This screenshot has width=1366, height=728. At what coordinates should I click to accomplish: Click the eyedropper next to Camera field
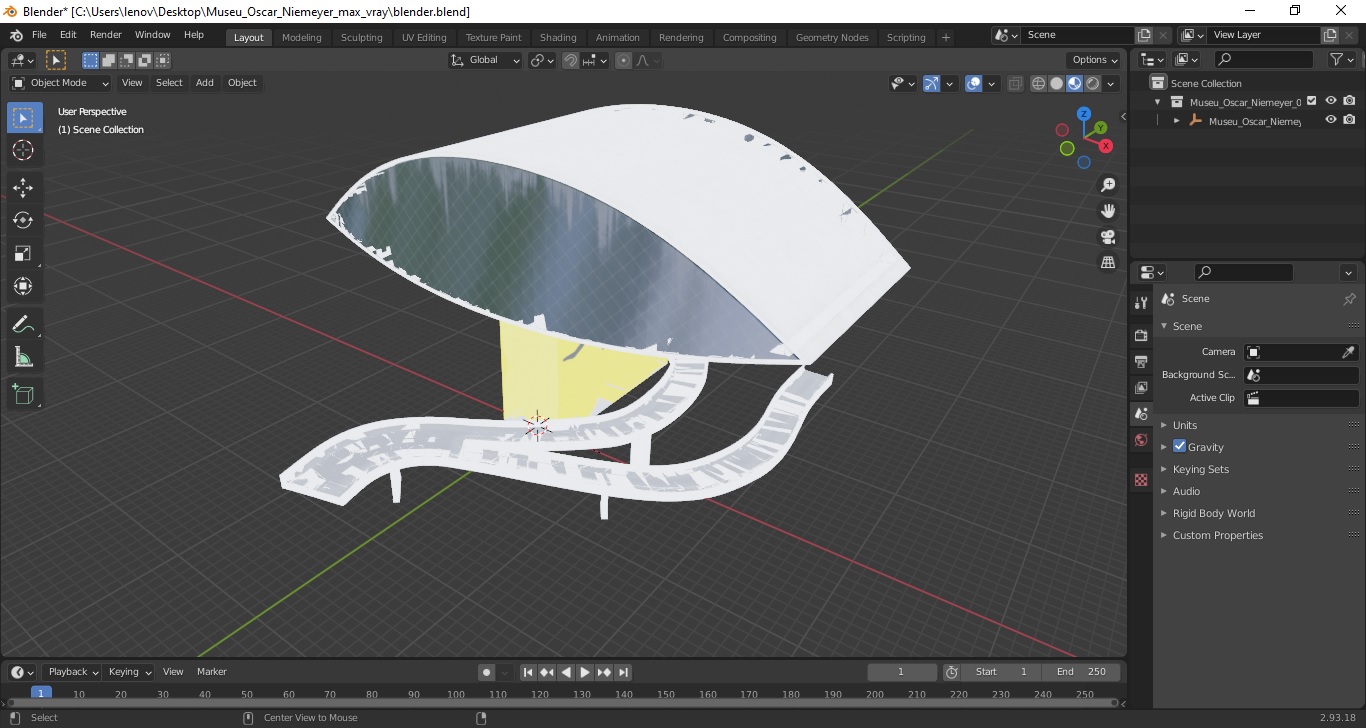[1348, 352]
